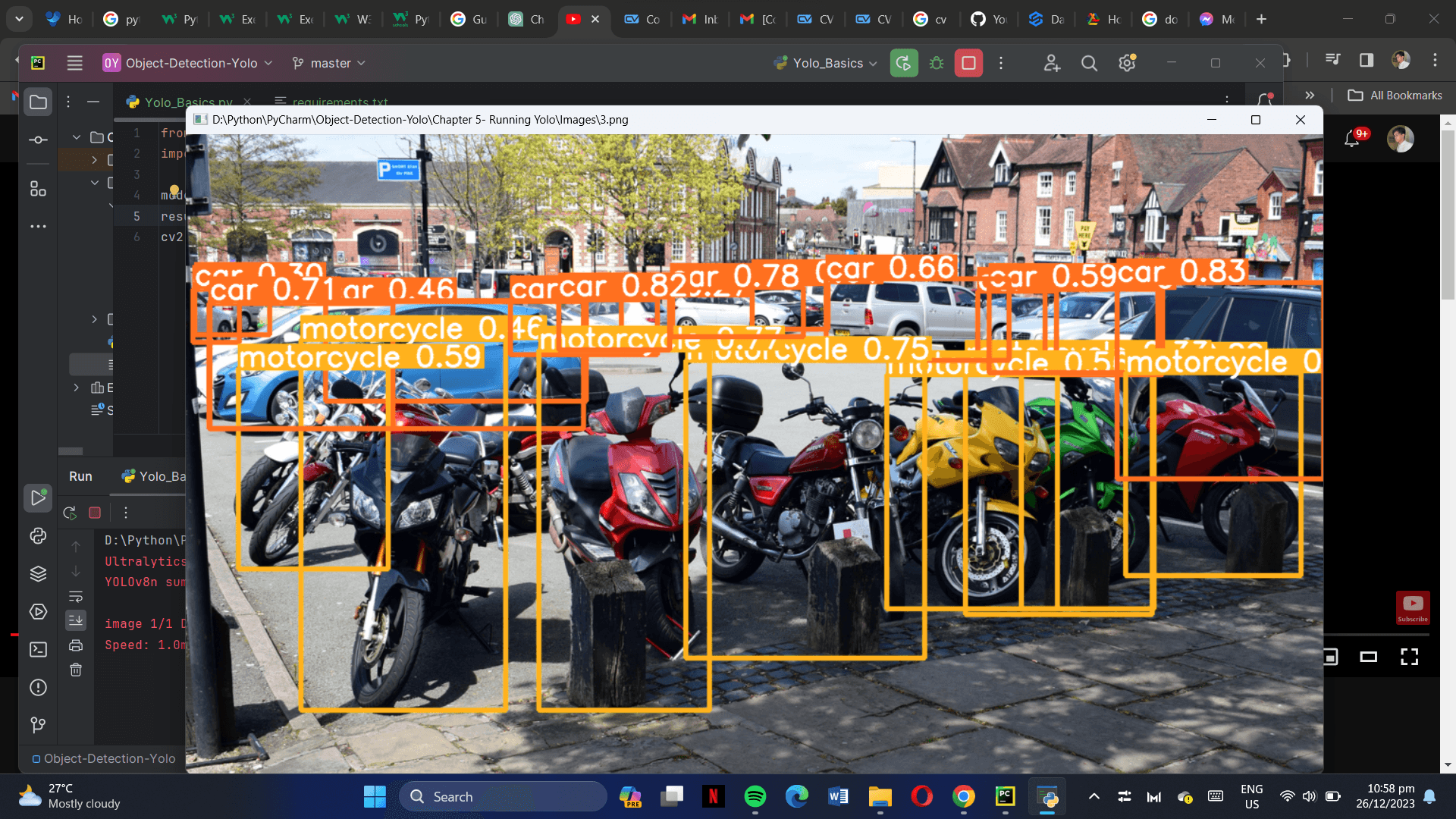Open the Windows Start menu
Image resolution: width=1456 pixels, height=819 pixels.
[375, 796]
